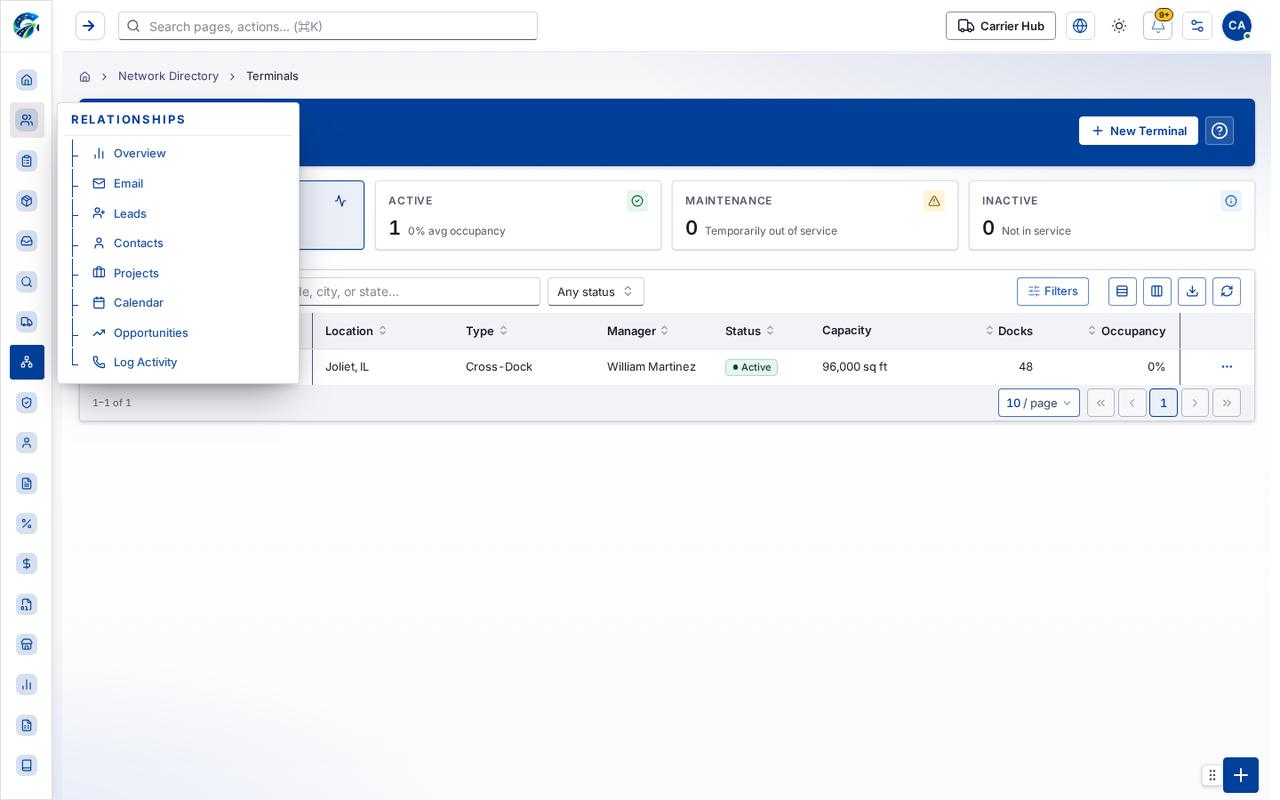Focus the global search pages field
Screen dimensions: 1280x800
pyautogui.click(x=328, y=26)
